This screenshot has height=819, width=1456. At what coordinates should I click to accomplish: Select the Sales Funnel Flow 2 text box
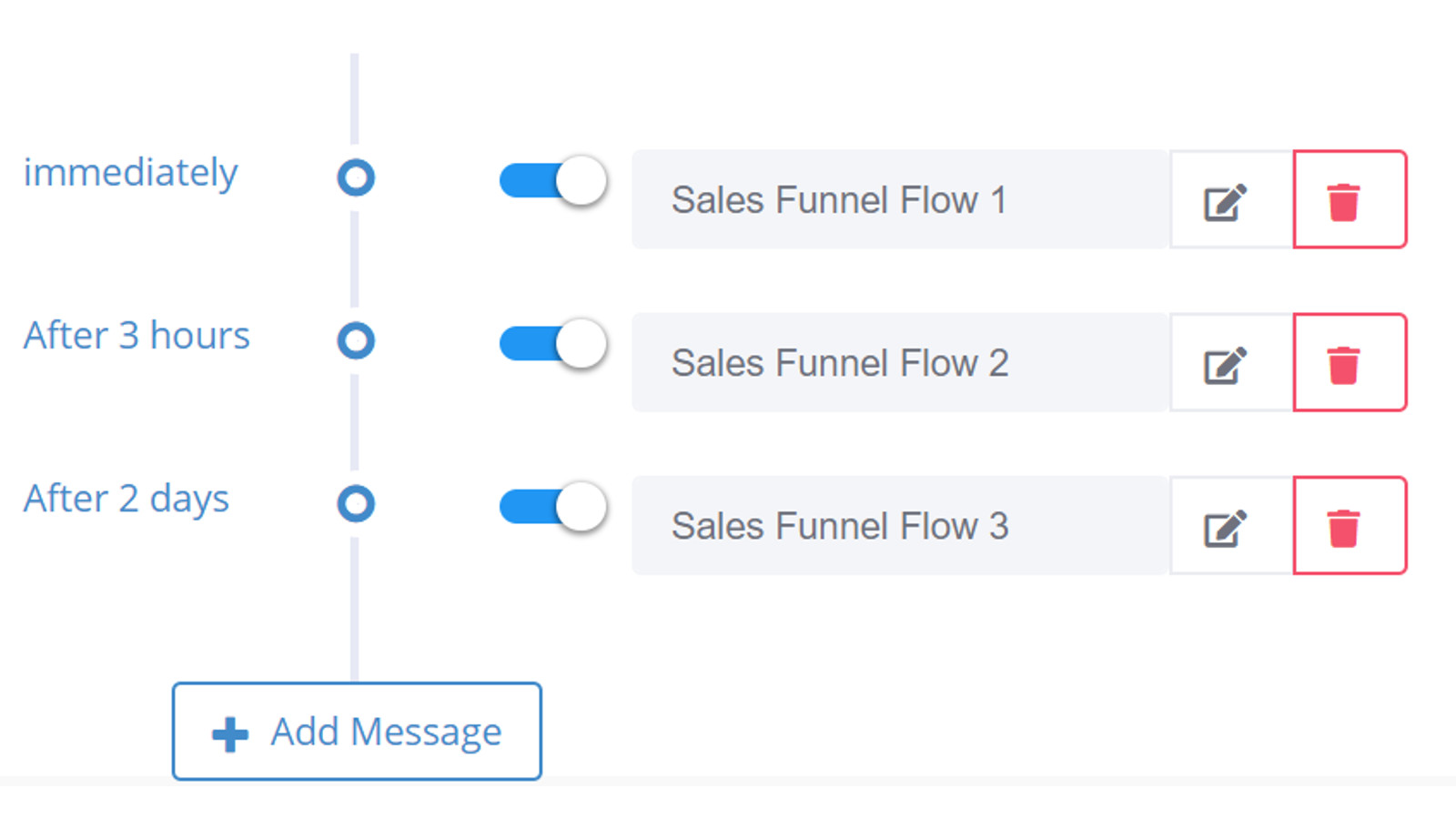point(900,362)
